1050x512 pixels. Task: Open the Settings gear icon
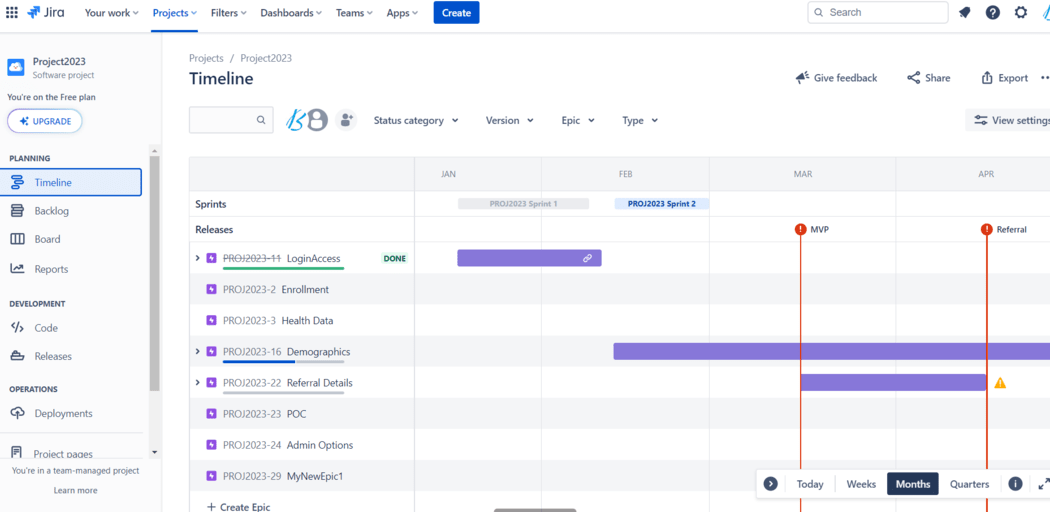(1021, 13)
